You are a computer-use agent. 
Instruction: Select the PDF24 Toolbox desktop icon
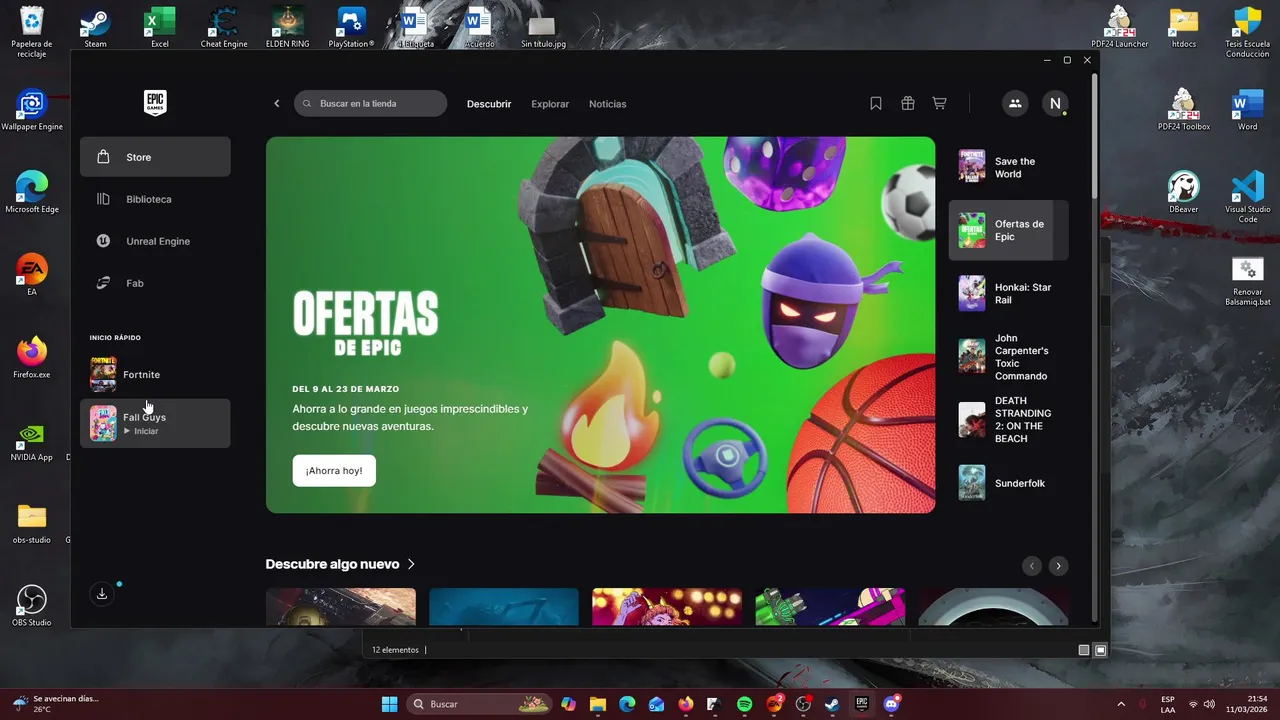1184,110
